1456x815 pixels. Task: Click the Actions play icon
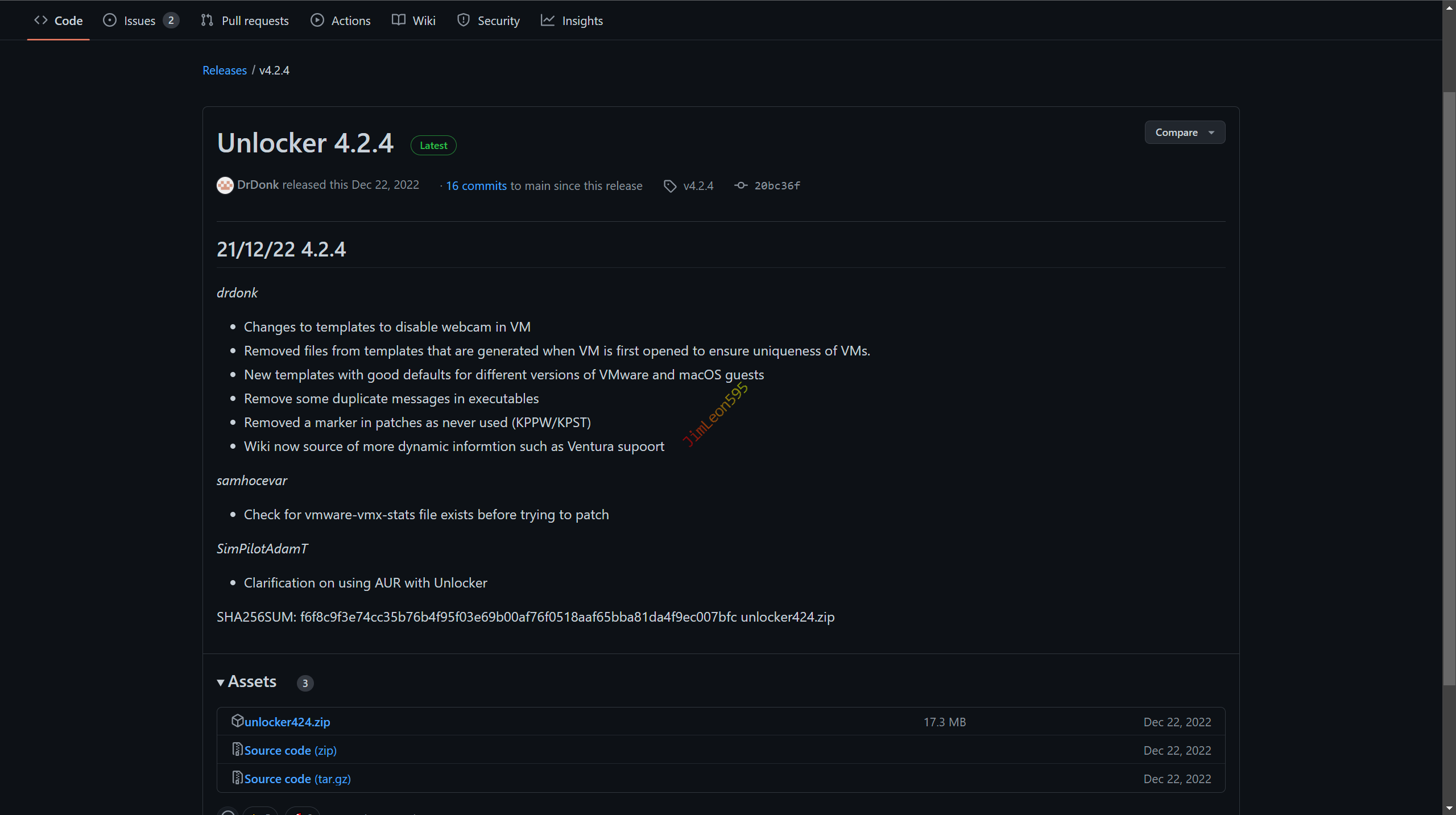[317, 20]
